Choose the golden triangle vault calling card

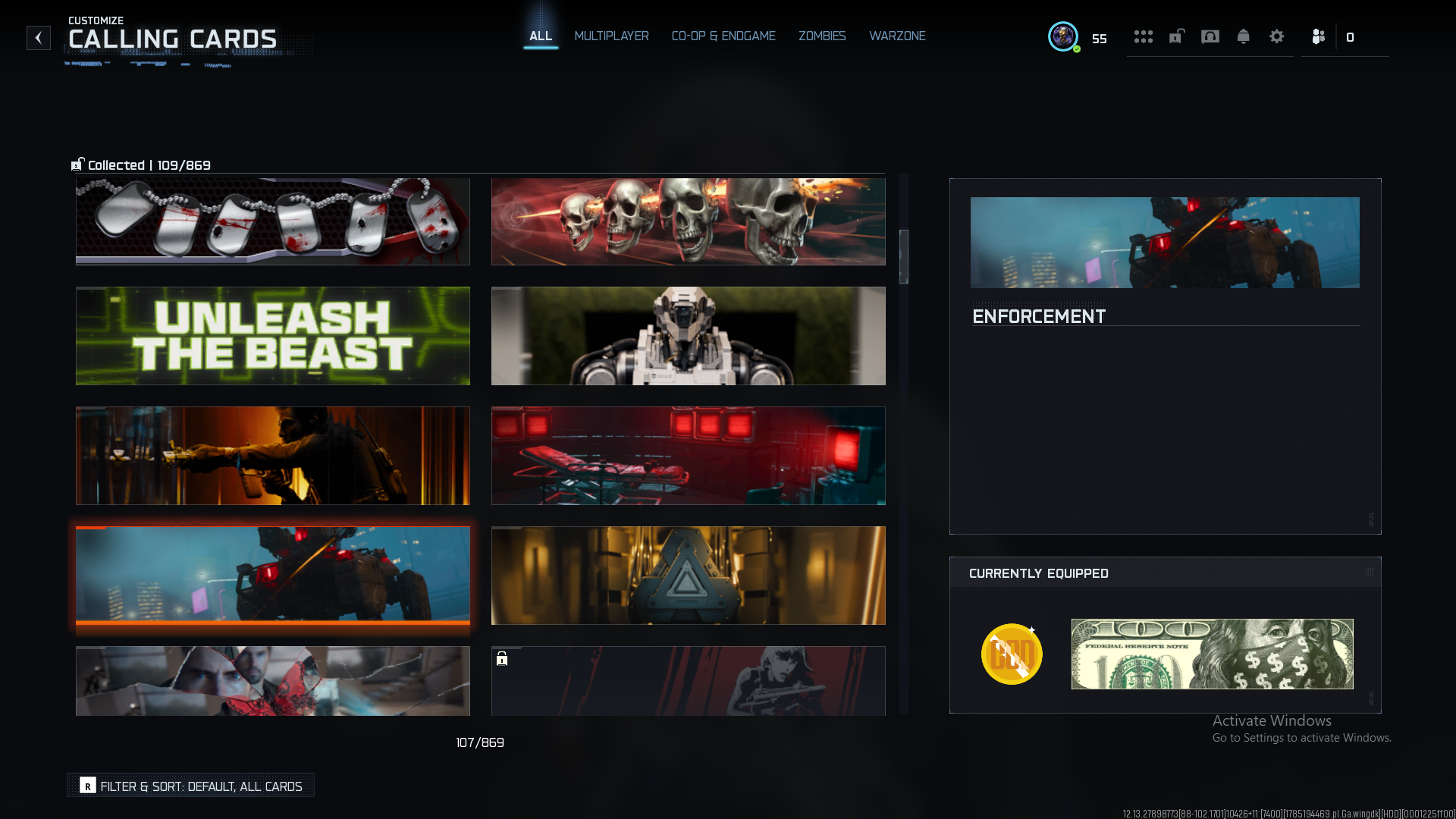tap(689, 576)
